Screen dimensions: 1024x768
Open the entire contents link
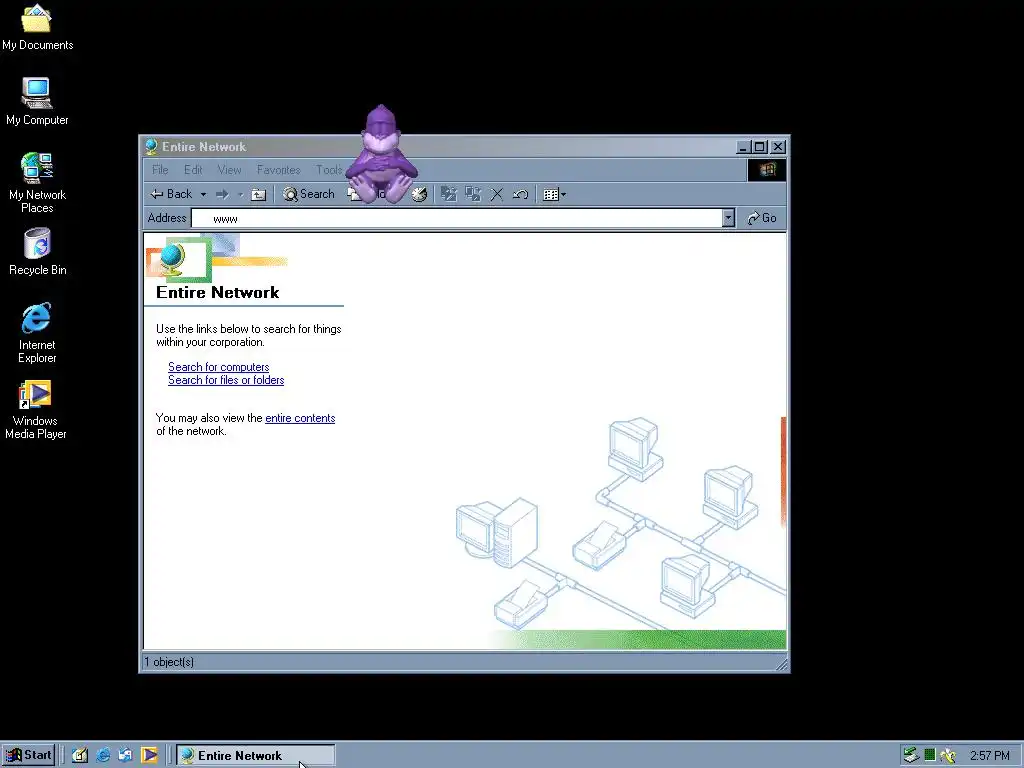pyautogui.click(x=300, y=418)
